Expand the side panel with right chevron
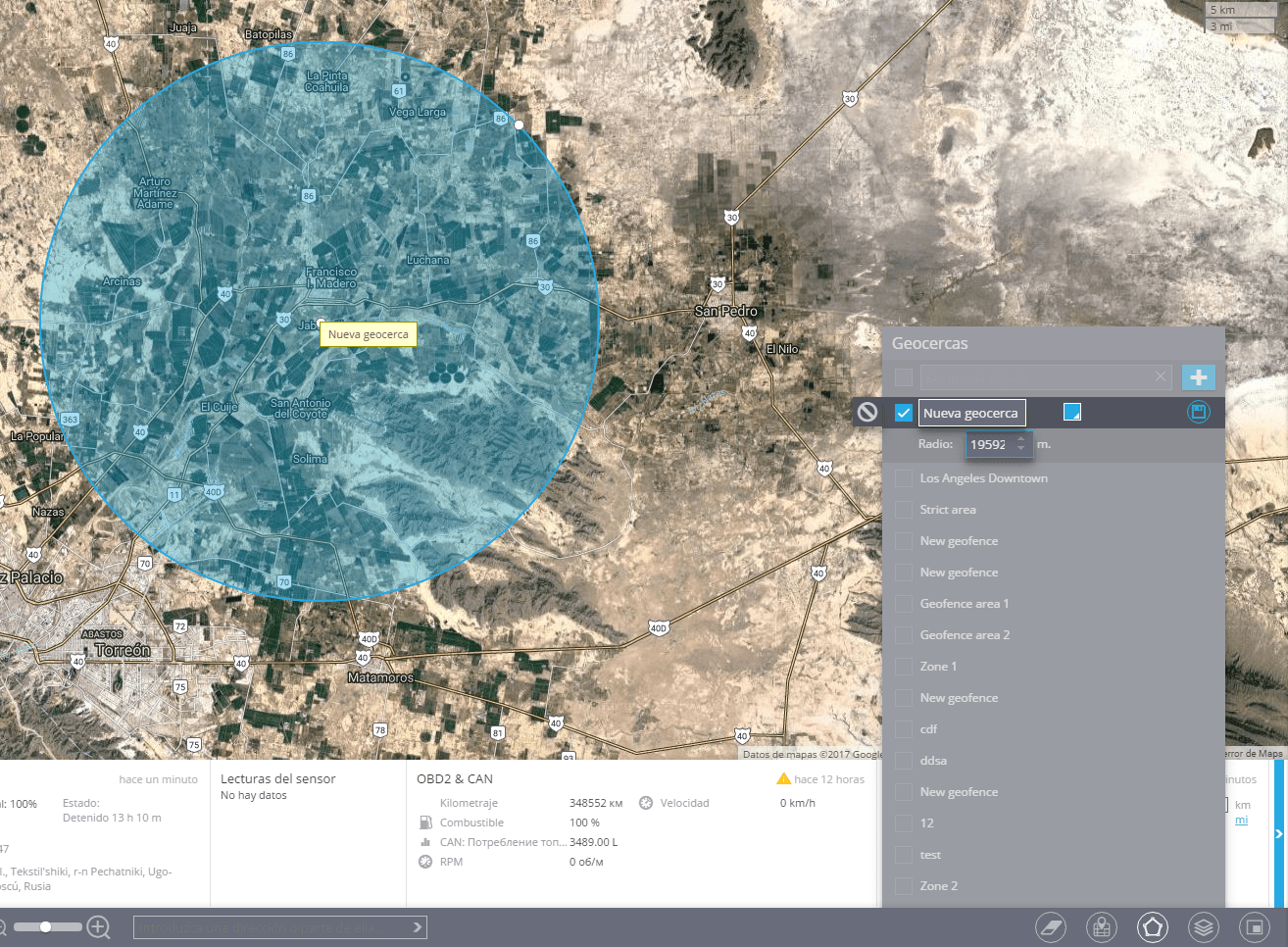This screenshot has height=947, width=1288. click(x=1278, y=834)
